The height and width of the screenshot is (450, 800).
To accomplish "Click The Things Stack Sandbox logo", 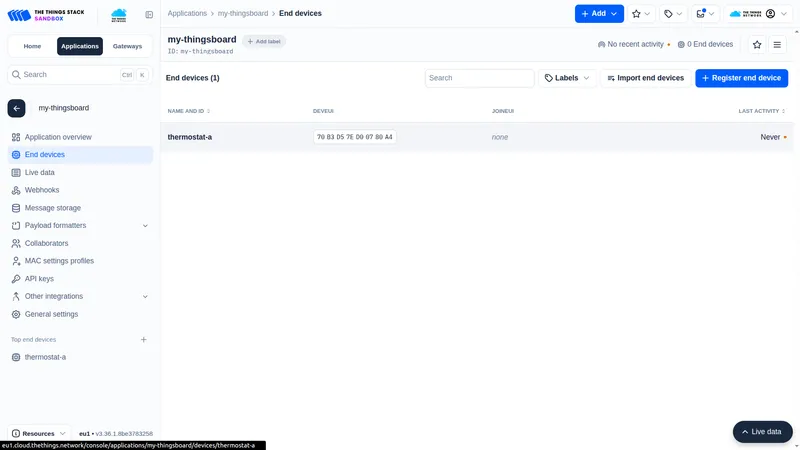I will tap(45, 15).
